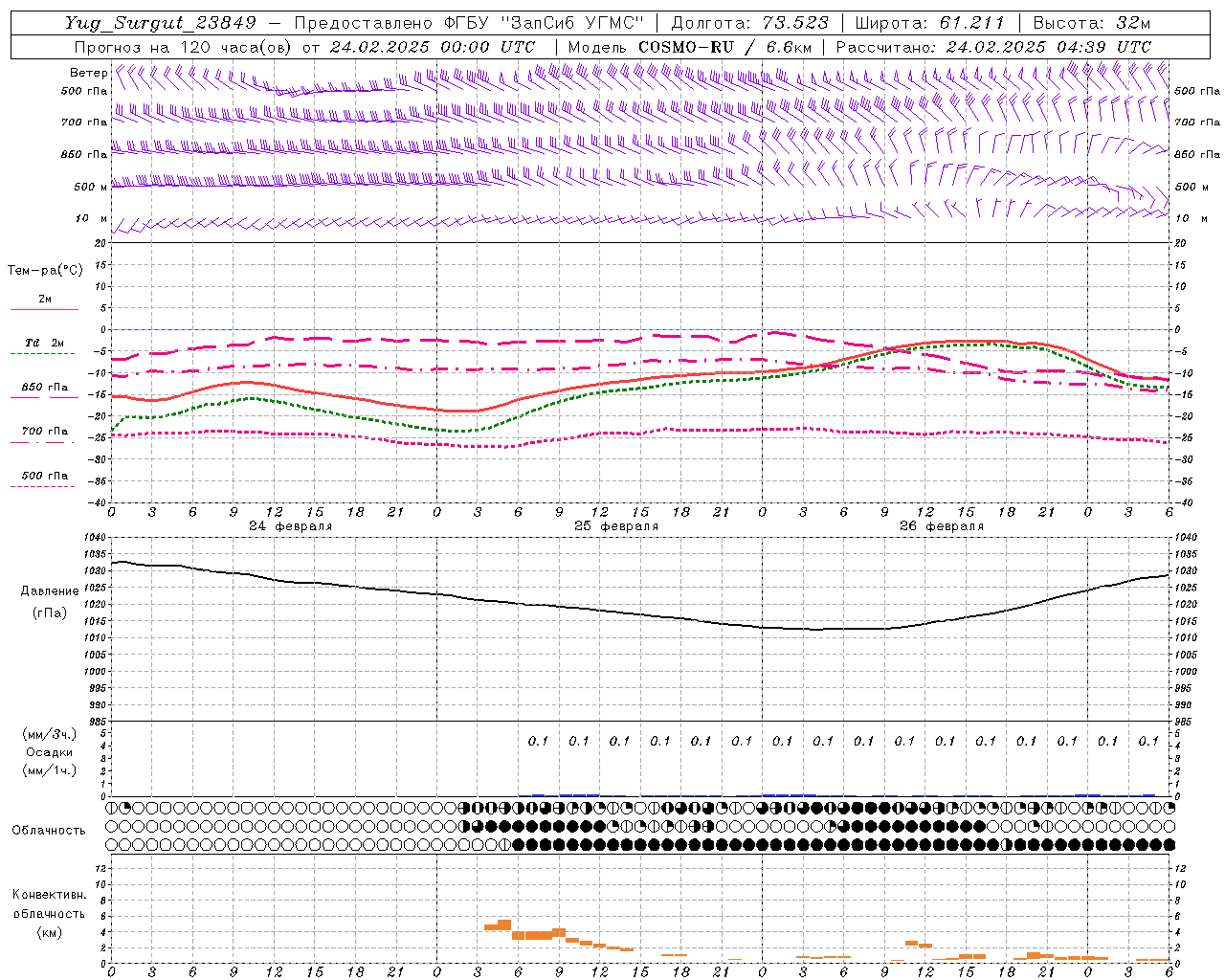Click the Конвективн. label
1225x980 pixels.
pyautogui.click(x=49, y=895)
